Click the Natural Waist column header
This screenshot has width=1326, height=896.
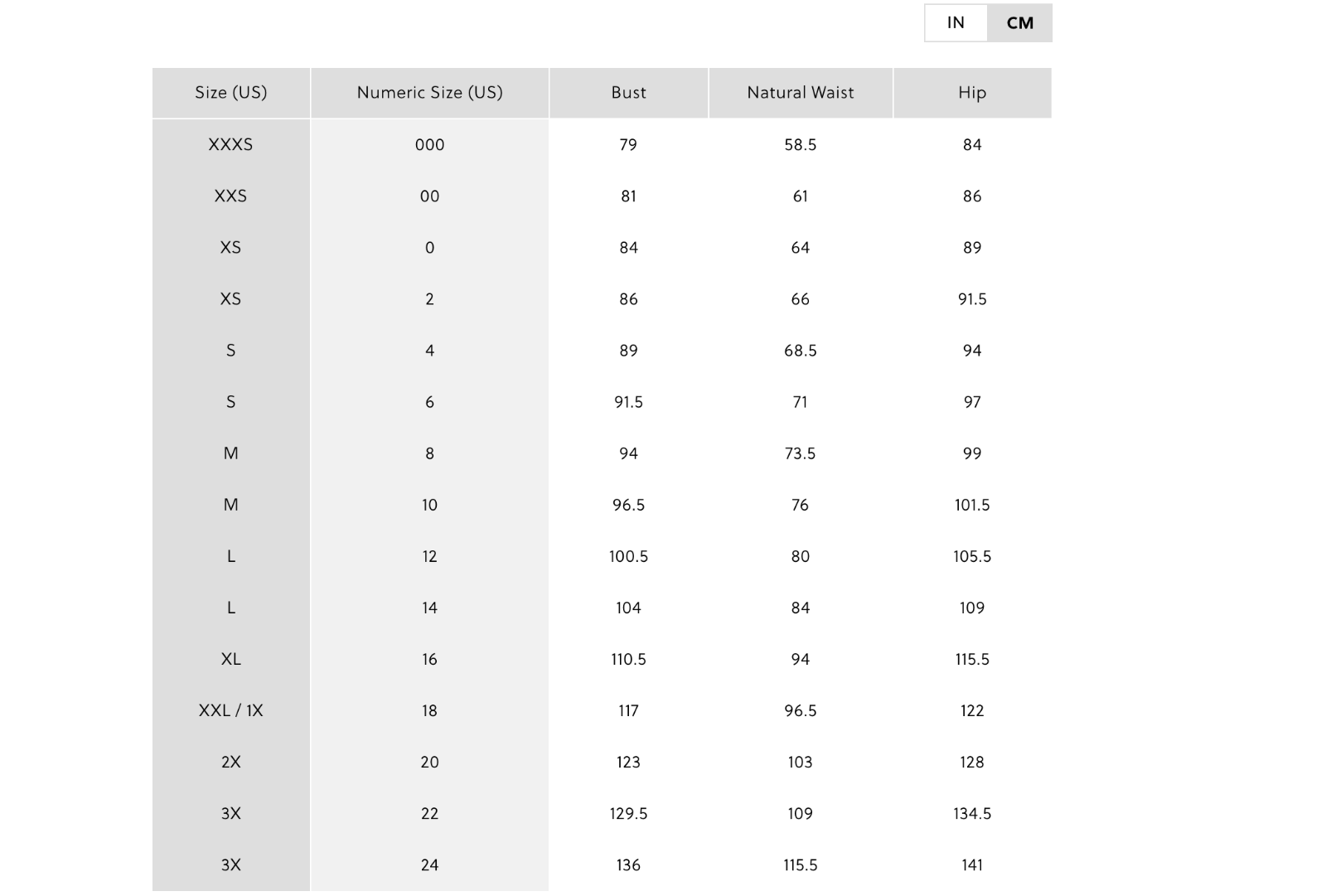point(801,93)
